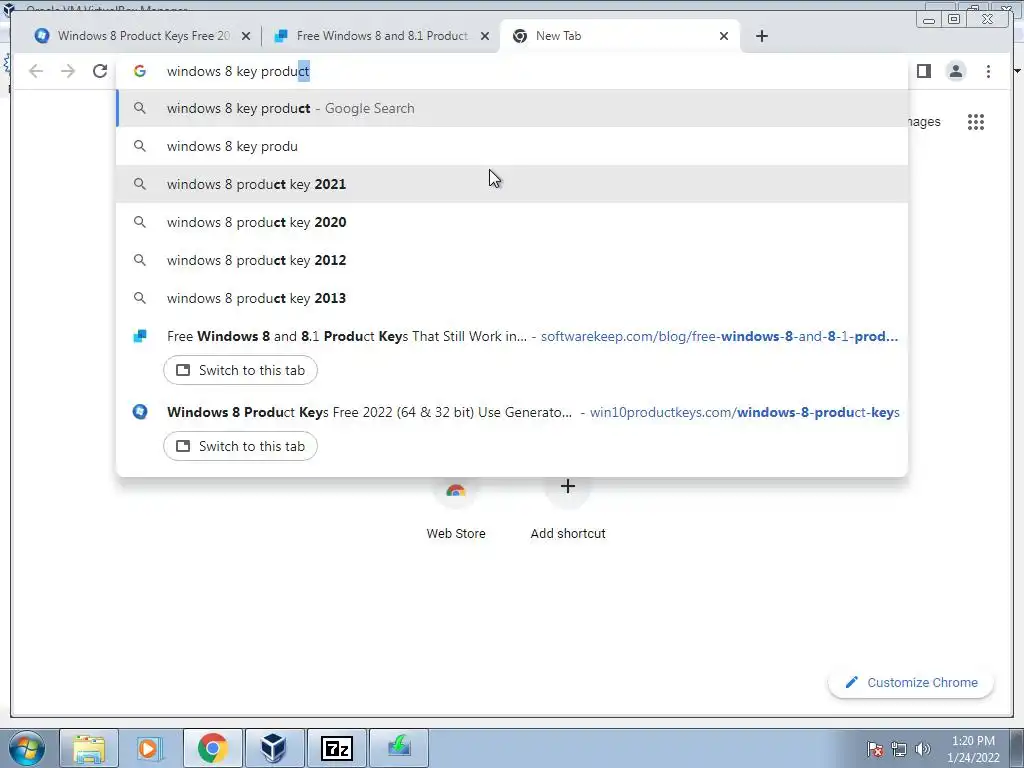This screenshot has height=768, width=1024.
Task: Reload the page with the refresh icon
Action: [100, 71]
